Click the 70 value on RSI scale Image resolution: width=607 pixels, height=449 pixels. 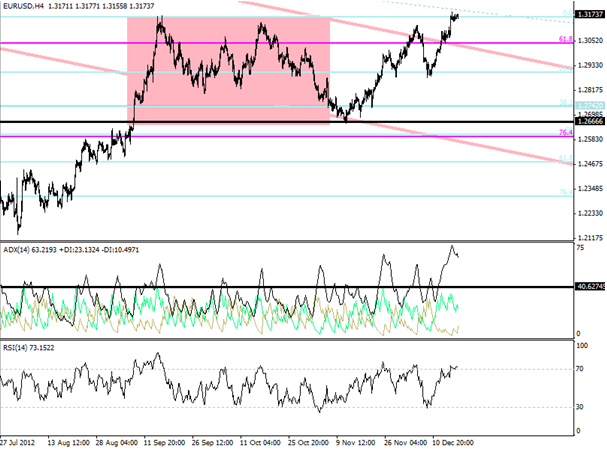coord(580,369)
